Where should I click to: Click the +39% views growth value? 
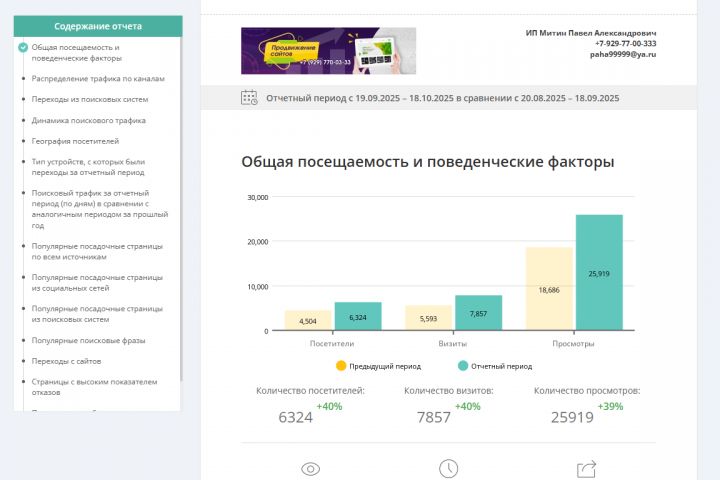[610, 407]
